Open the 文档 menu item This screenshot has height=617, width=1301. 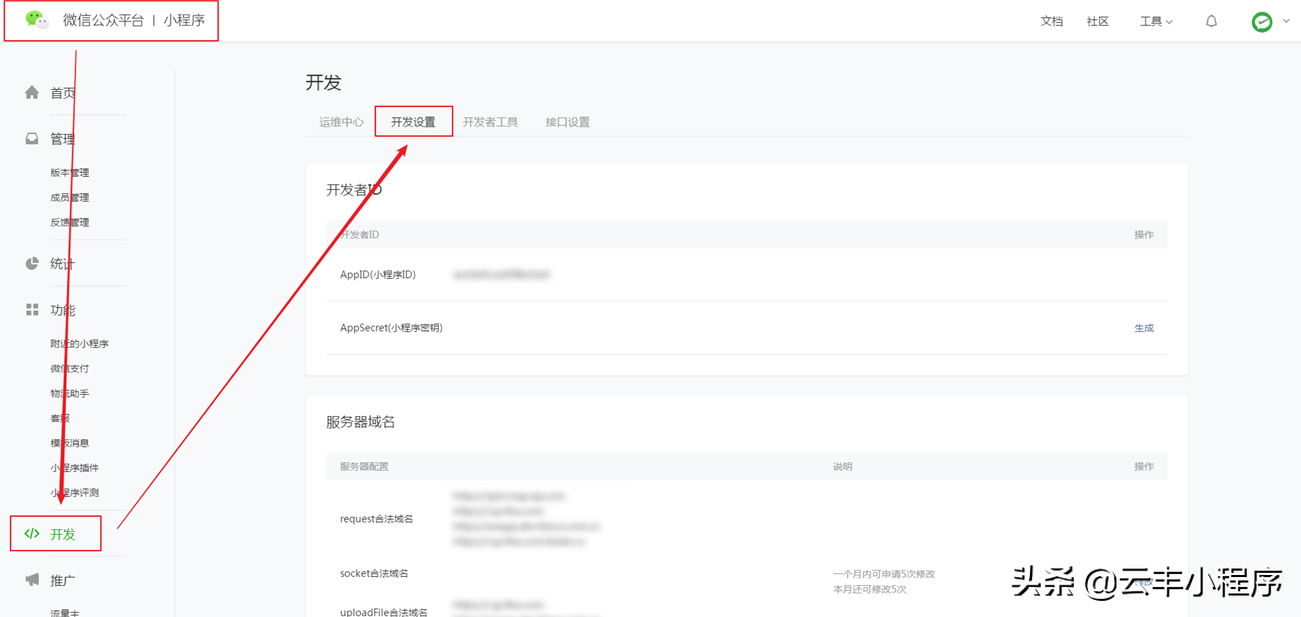click(x=1051, y=20)
